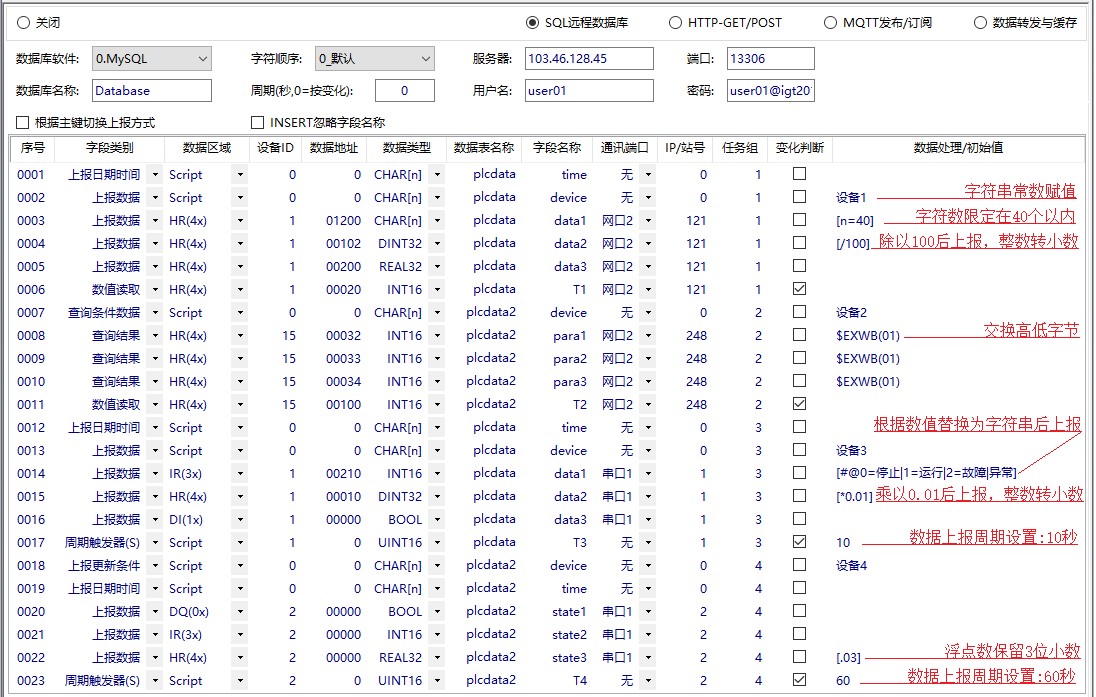Image resolution: width=1096 pixels, height=697 pixels.
Task: Click the 数据库名称 input field
Action: 151,91
